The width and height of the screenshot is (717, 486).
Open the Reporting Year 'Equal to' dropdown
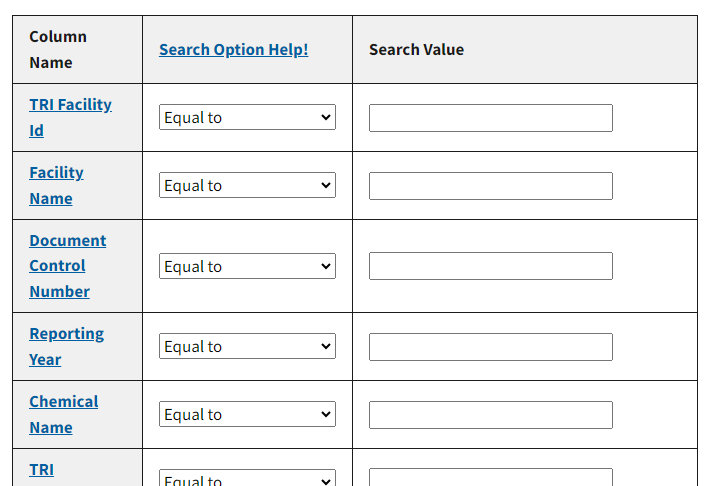[x=247, y=347]
